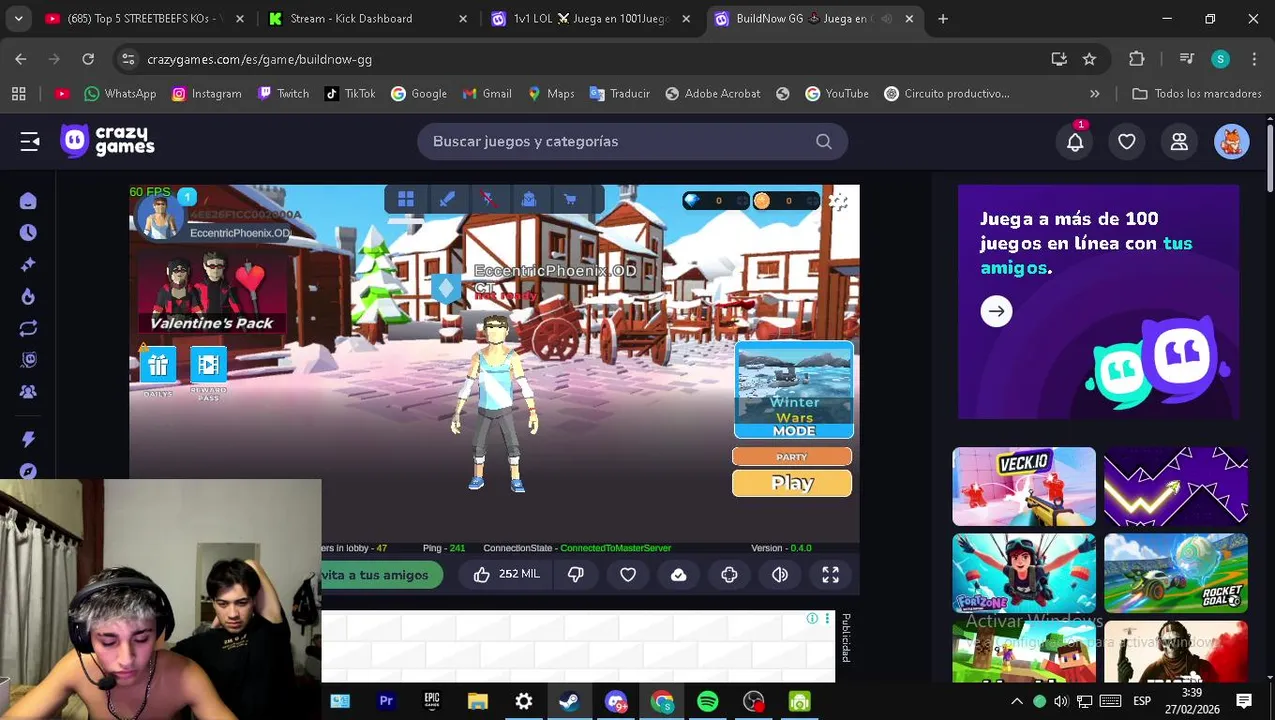Open the VECK.IO game thumbnail
Image resolution: width=1275 pixels, height=720 pixels.
[1024, 486]
